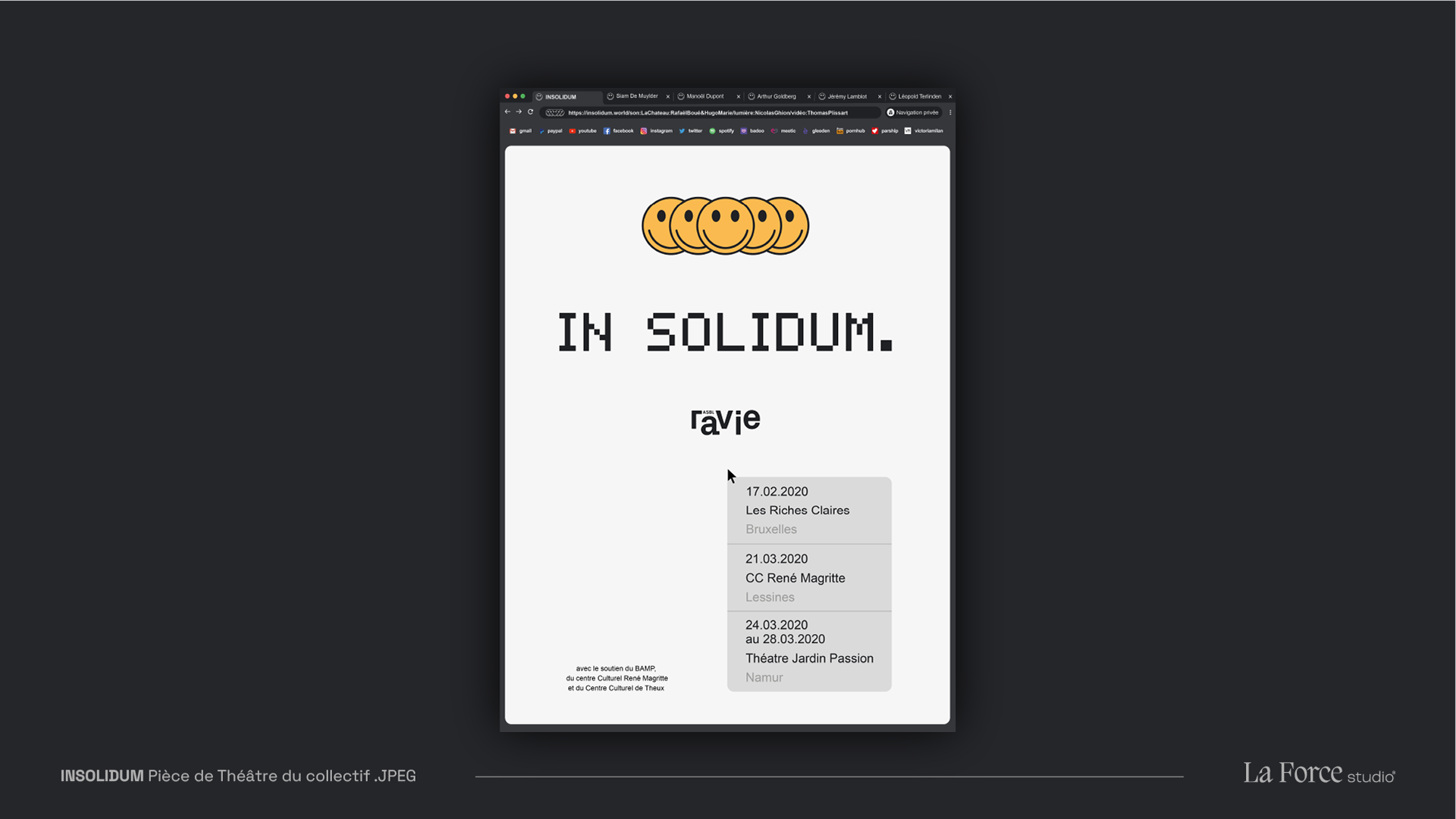The width and height of the screenshot is (1456, 819).
Task: Click the stacked smiley faces logo
Action: (726, 226)
